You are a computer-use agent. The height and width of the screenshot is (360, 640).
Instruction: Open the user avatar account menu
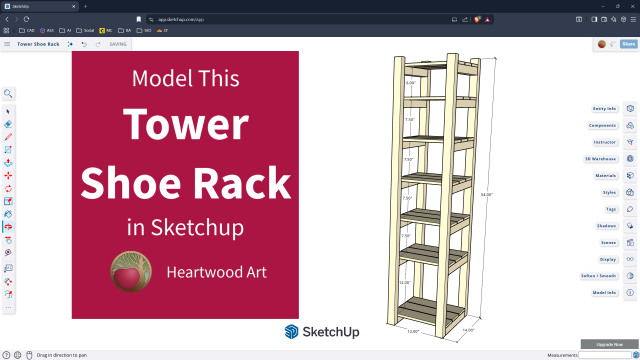pyautogui.click(x=602, y=44)
